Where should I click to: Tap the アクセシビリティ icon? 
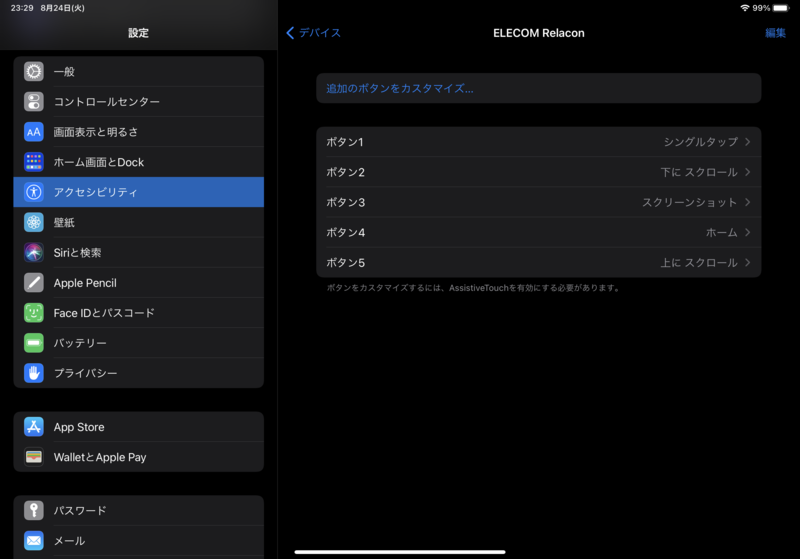34,192
